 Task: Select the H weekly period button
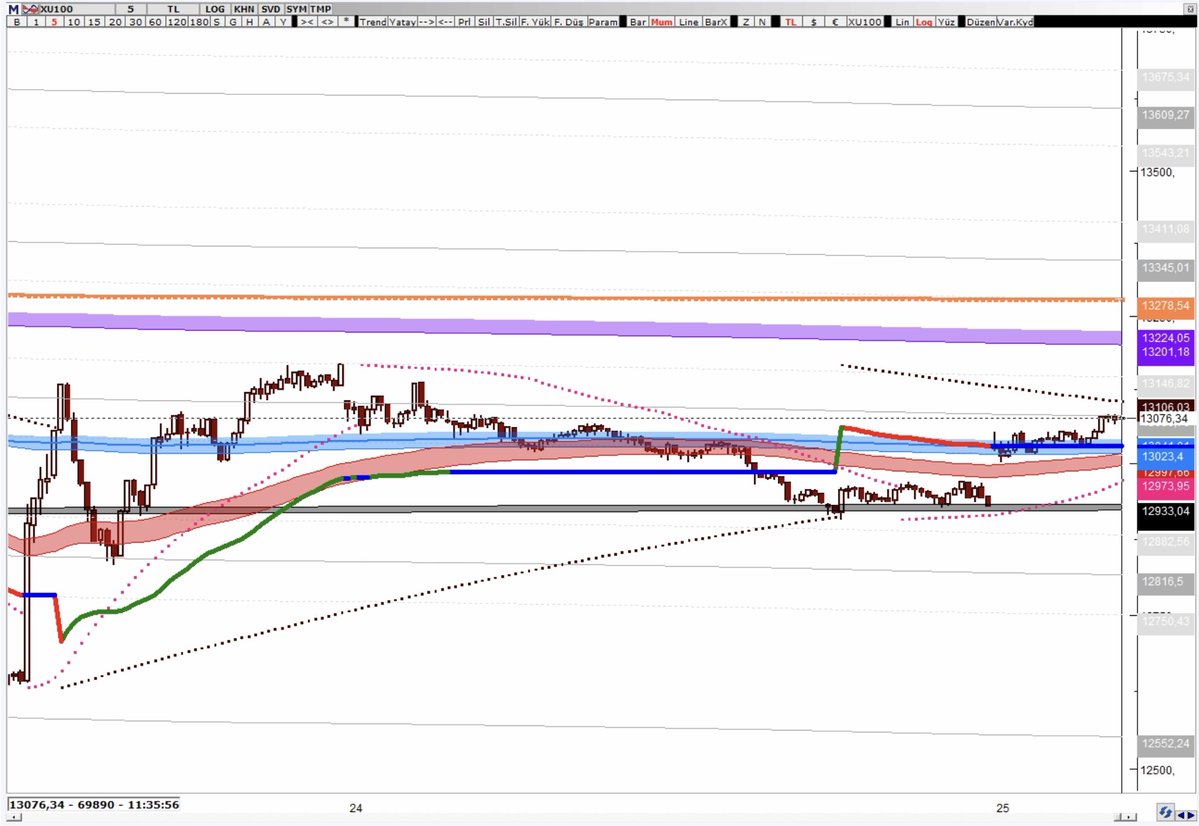point(250,22)
